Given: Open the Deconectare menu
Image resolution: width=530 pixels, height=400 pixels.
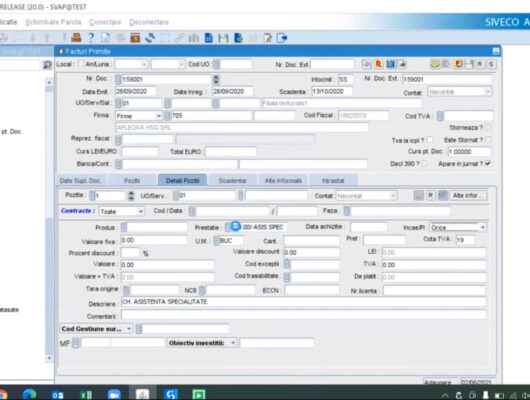Looking at the screenshot, I should coord(149,22).
